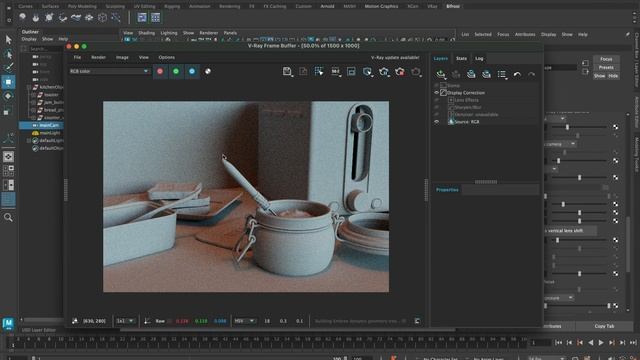Viewport: 640px width, 360px height.
Task: Open the Options menu in V-Ray Frame Buffer
Action: pos(167,58)
